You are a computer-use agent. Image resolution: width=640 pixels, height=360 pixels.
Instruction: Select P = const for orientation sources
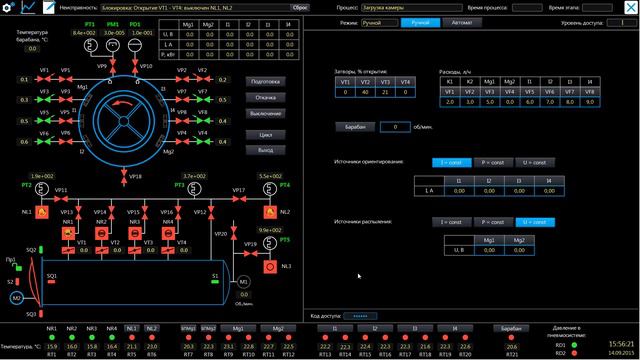pyautogui.click(x=493, y=162)
